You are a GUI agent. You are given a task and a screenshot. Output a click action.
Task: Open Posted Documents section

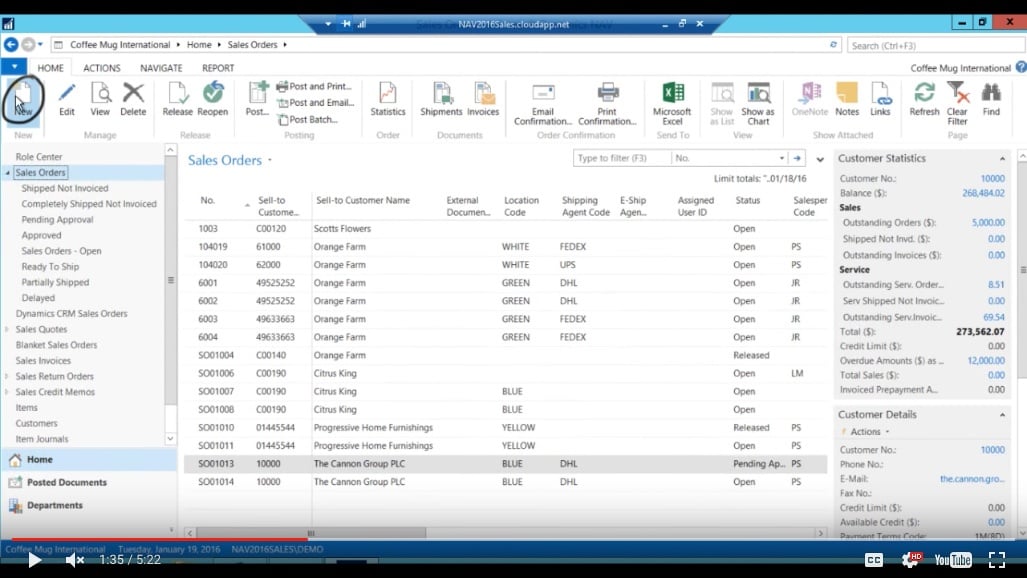(67, 482)
